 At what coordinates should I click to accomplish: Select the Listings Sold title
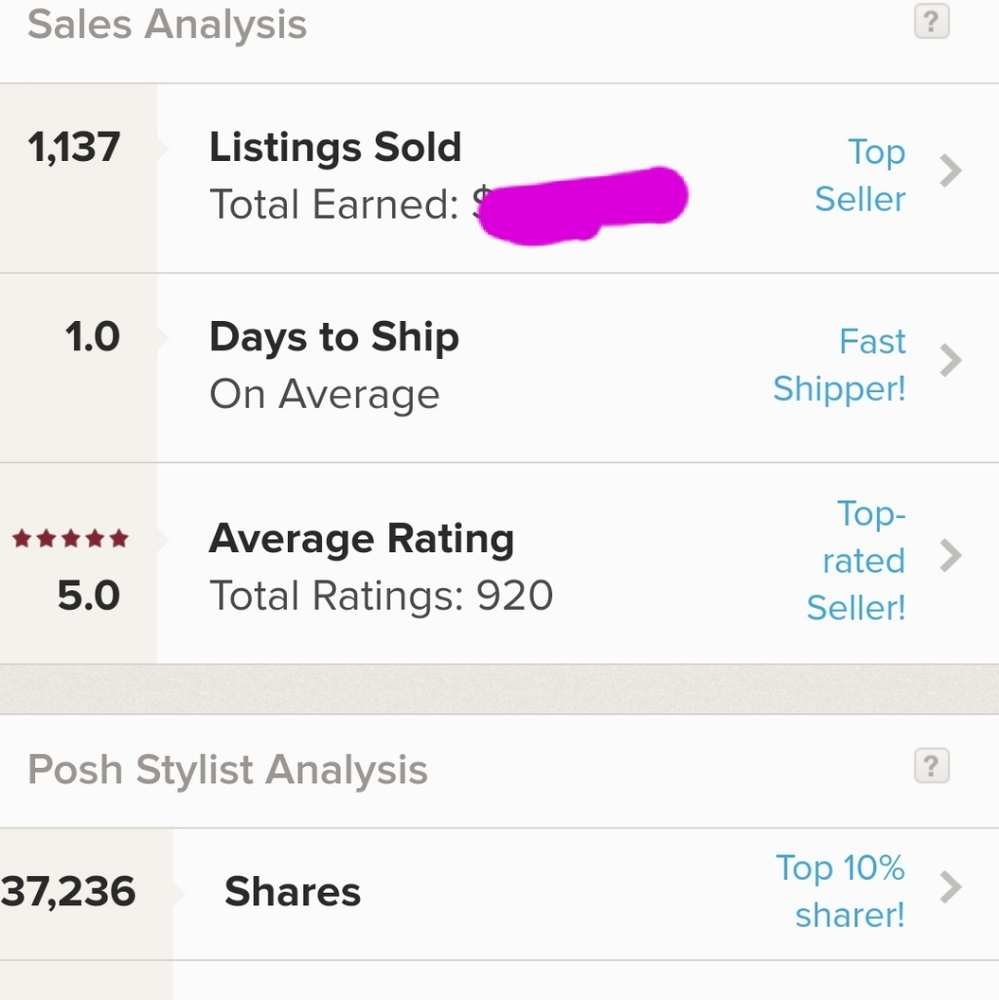[335, 148]
